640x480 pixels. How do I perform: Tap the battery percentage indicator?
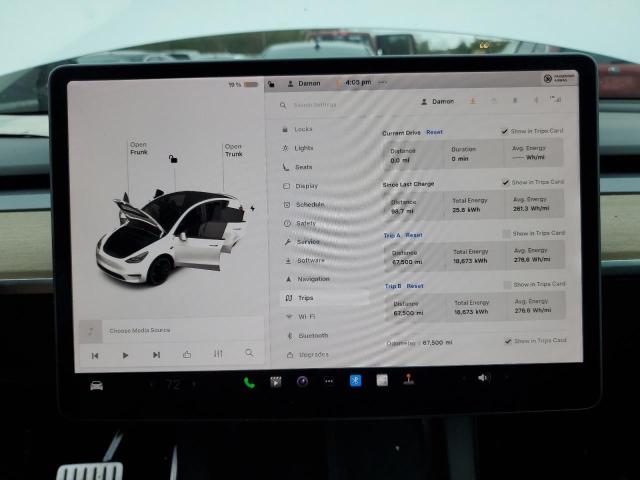tap(243, 84)
